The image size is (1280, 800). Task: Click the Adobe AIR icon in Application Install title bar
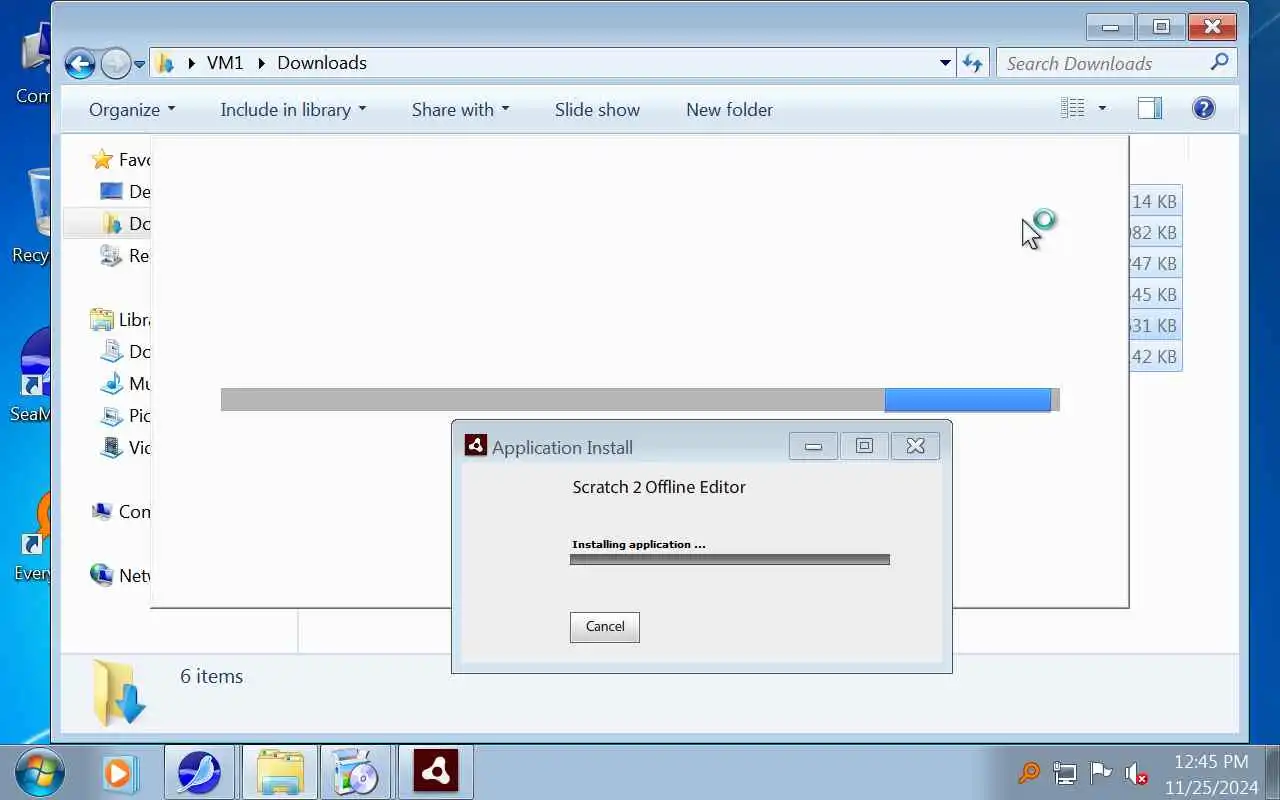click(x=476, y=446)
